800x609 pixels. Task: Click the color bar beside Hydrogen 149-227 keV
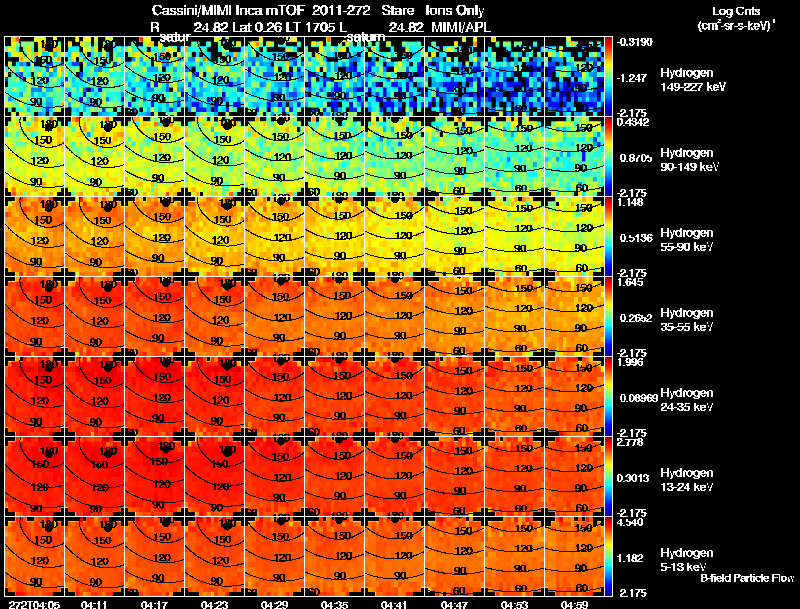click(x=609, y=76)
